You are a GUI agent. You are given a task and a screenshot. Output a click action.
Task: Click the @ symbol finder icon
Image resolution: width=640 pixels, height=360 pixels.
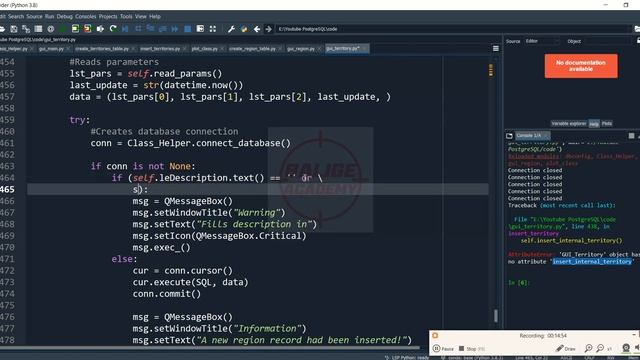pos(51,29)
